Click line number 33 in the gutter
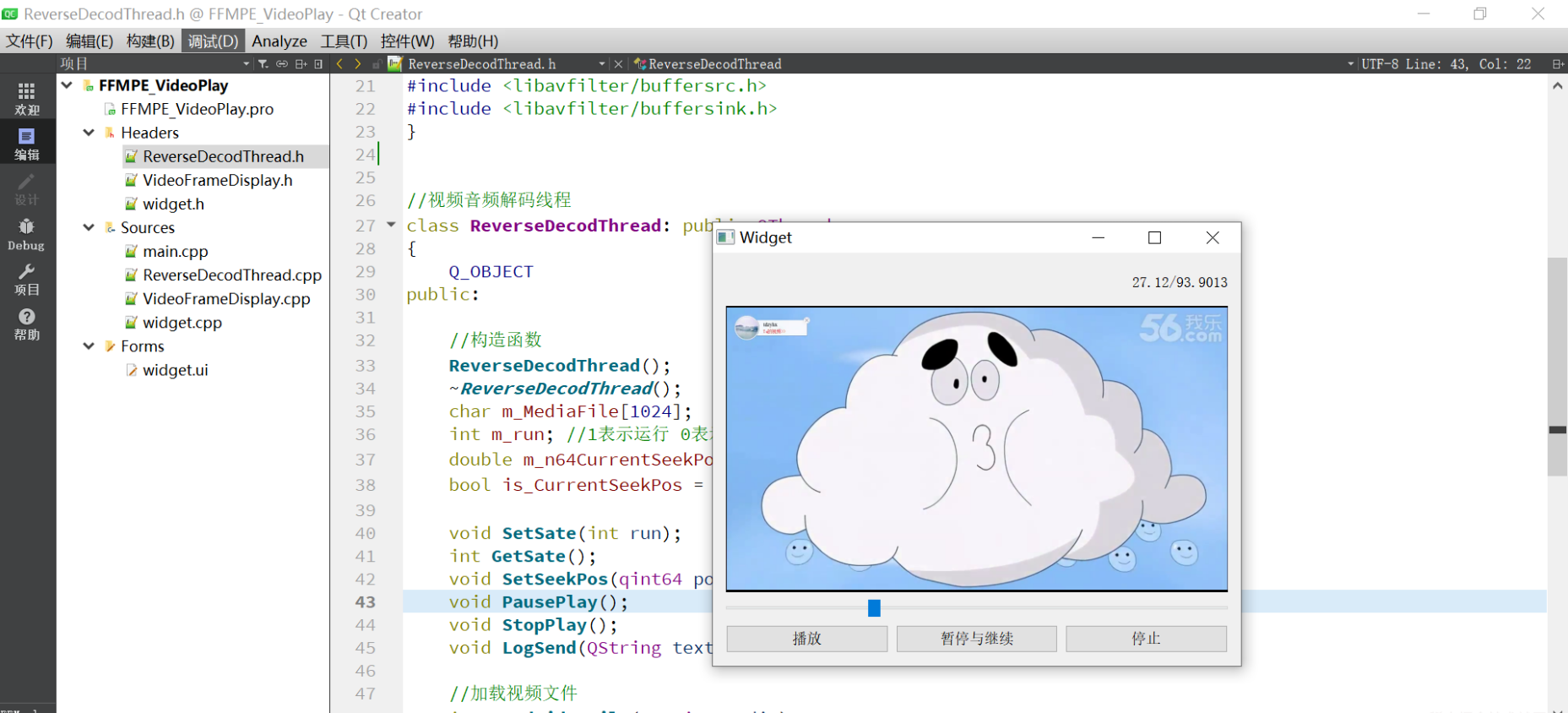The width and height of the screenshot is (1568, 713). (x=365, y=366)
